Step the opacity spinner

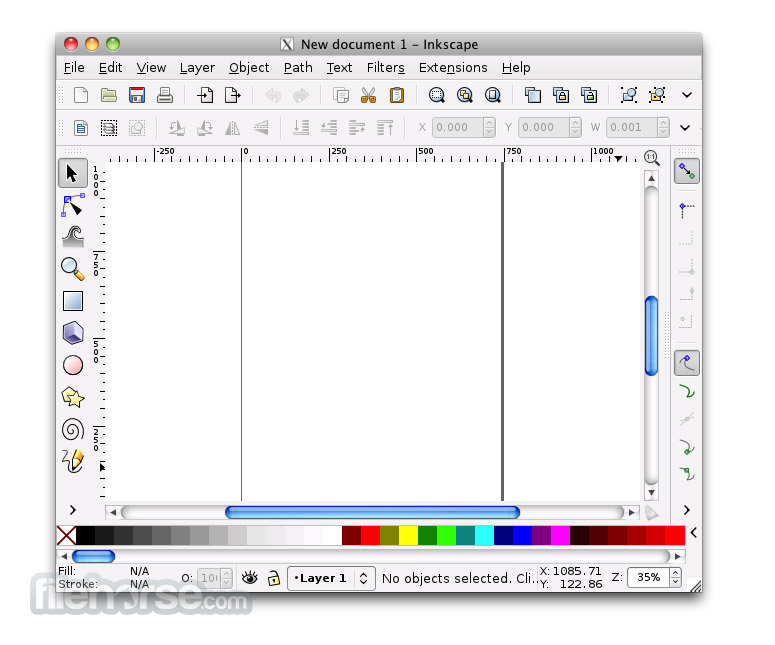226,578
